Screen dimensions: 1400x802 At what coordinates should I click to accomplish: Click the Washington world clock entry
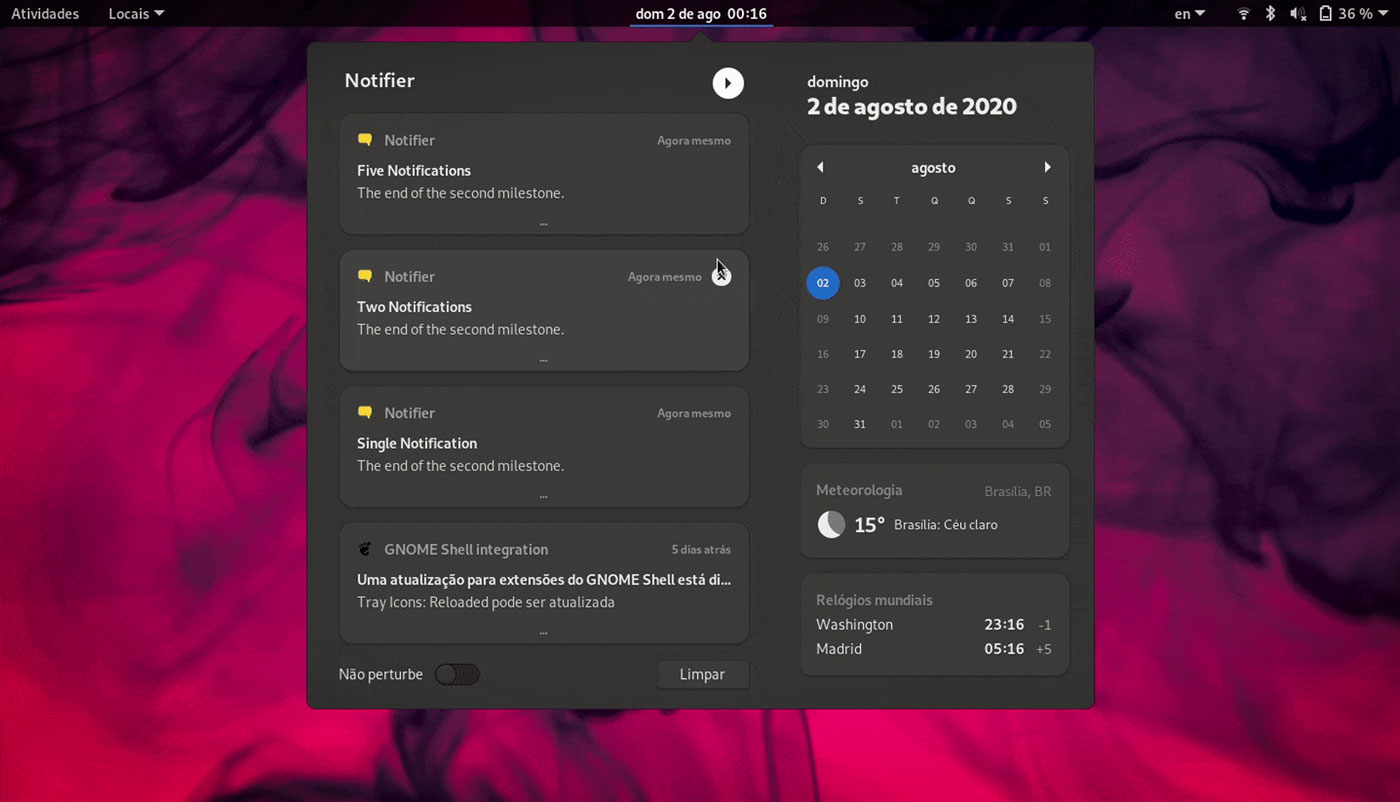pos(930,624)
